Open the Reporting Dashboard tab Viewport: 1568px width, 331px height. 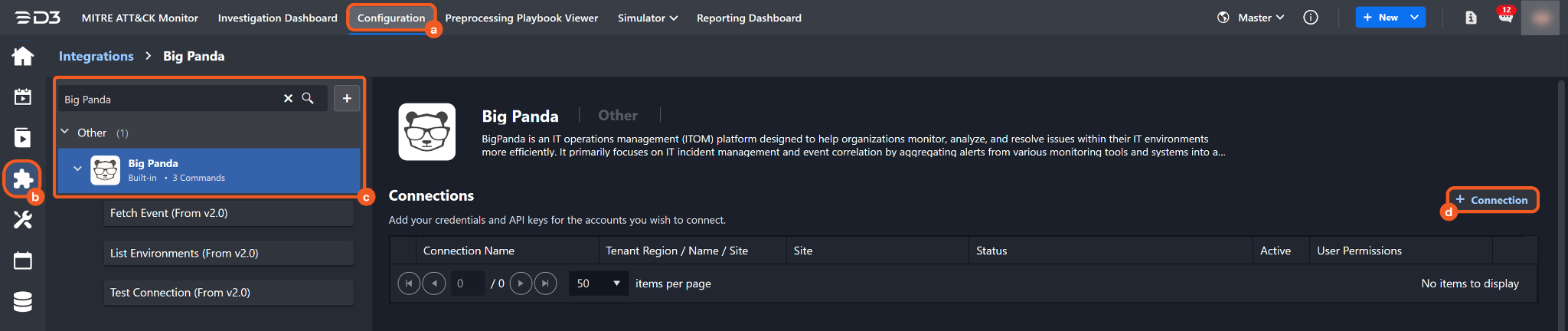[x=749, y=18]
